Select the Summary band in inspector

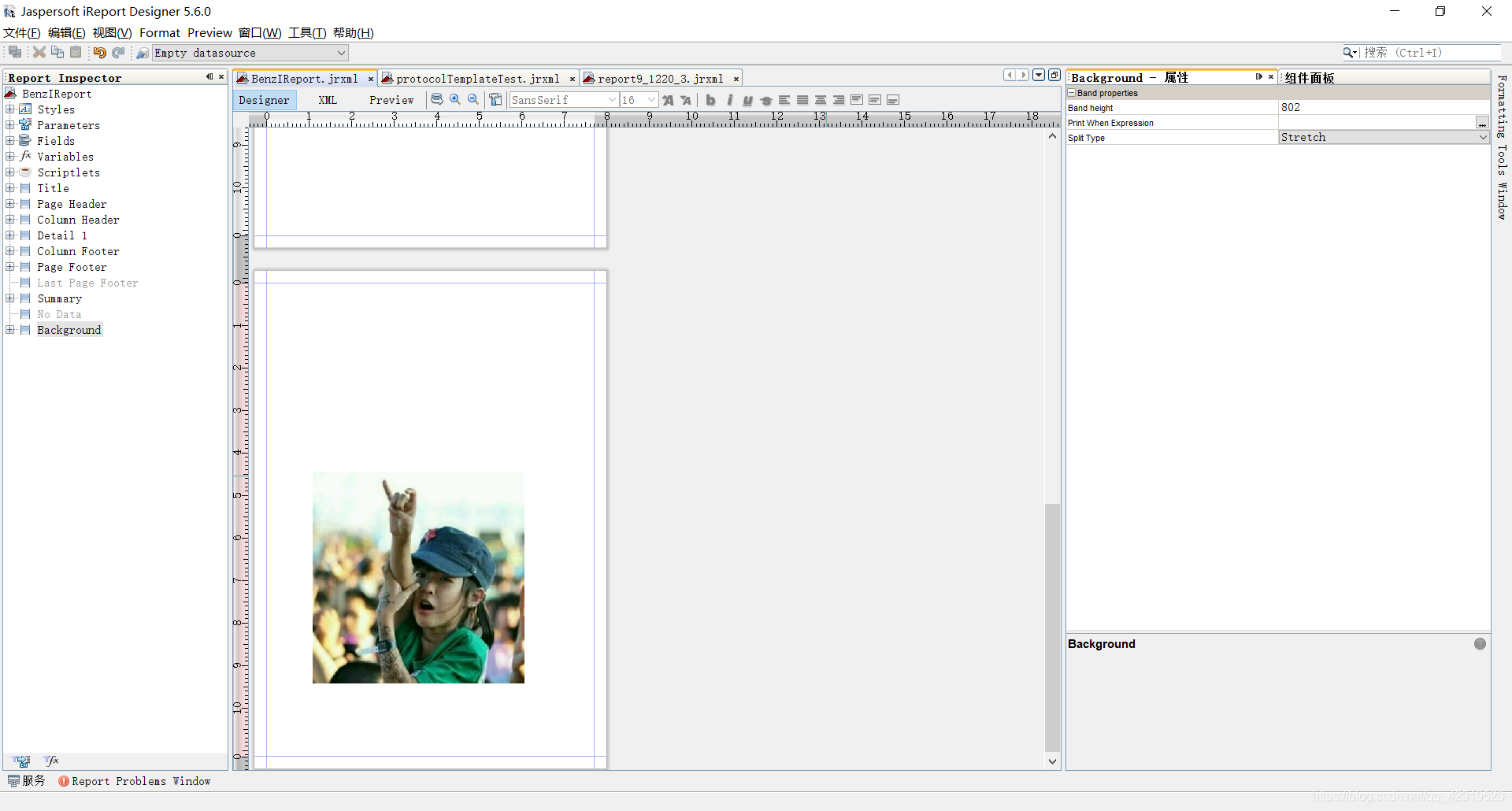click(59, 298)
